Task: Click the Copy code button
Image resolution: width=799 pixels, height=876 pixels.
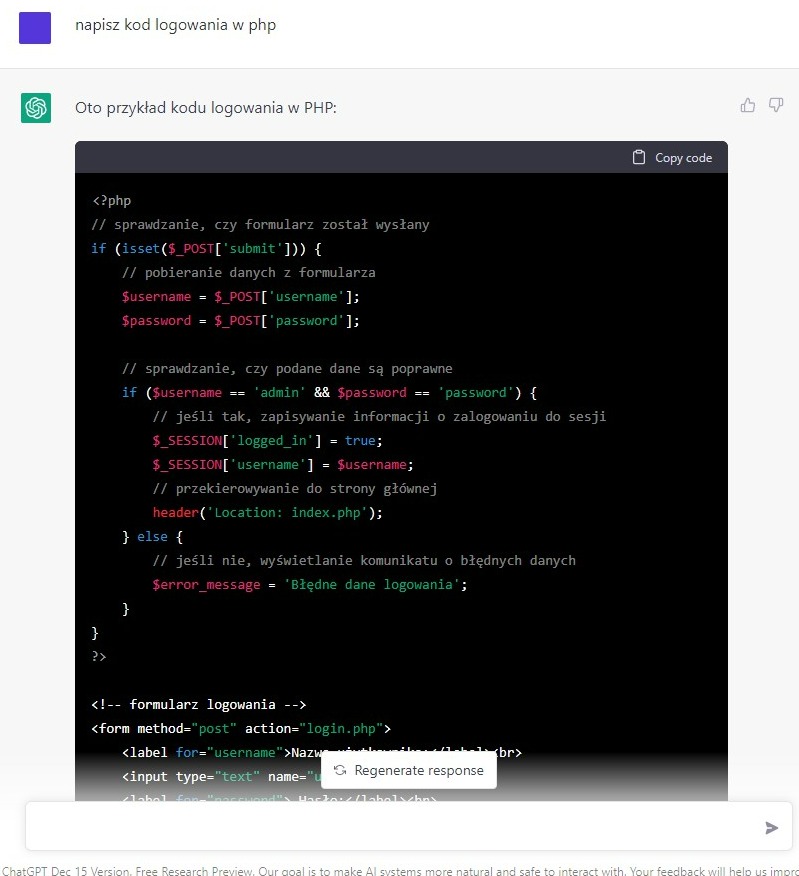Action: click(x=672, y=158)
